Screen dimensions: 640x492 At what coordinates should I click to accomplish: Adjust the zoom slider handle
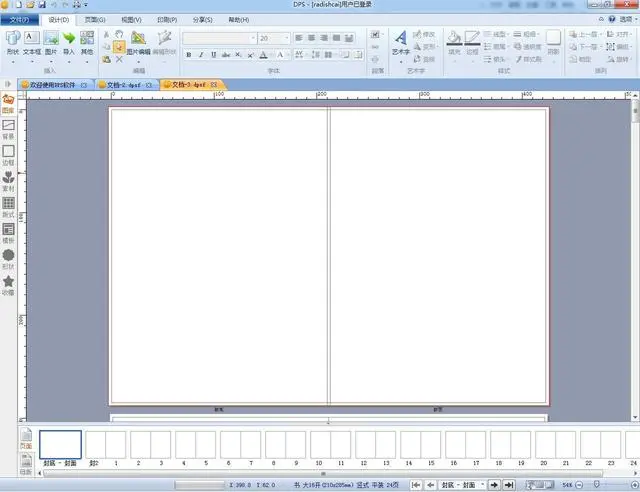(x=597, y=484)
